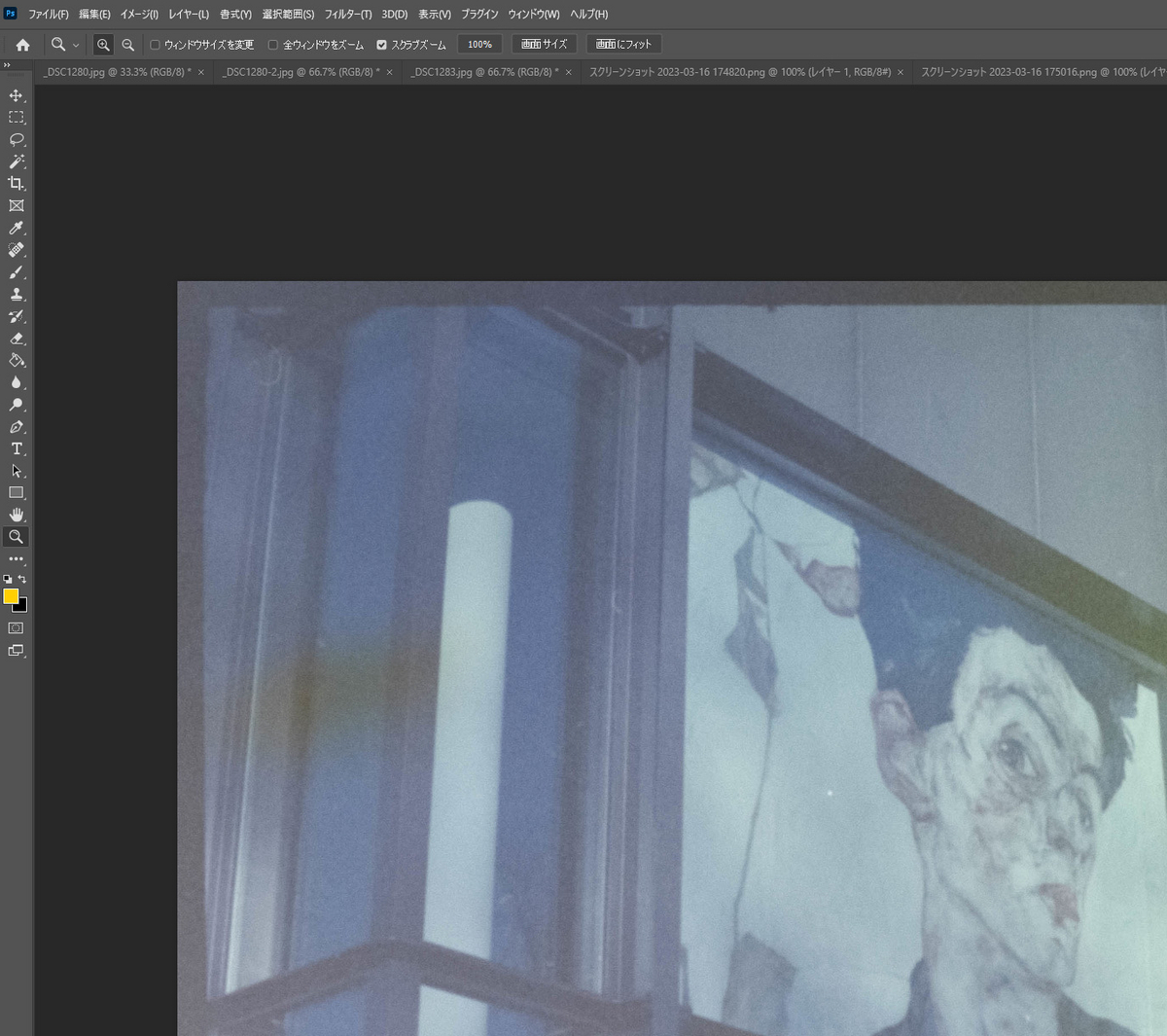Viewport: 1167px width, 1036px height.
Task: Switch to スクリーンショット 2023-03-16 175016.png tab
Action: [x=1043, y=72]
